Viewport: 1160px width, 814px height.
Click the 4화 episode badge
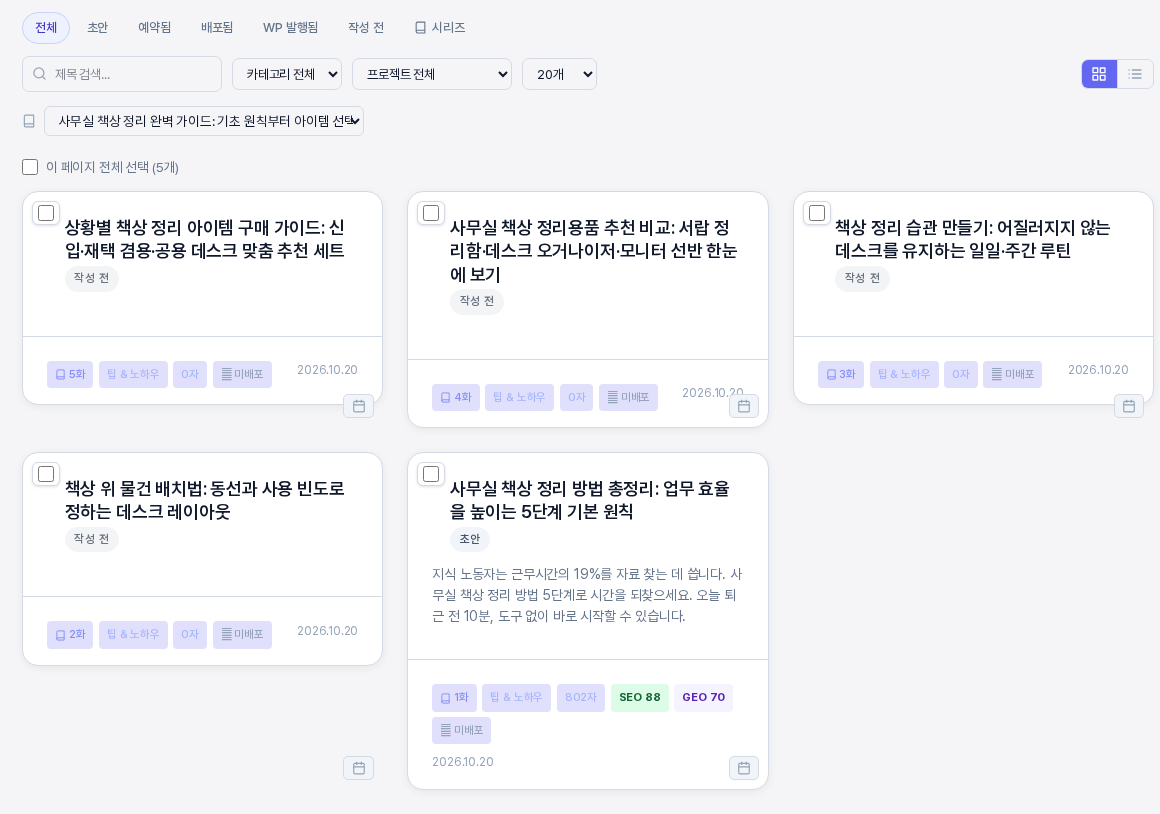[x=456, y=397]
